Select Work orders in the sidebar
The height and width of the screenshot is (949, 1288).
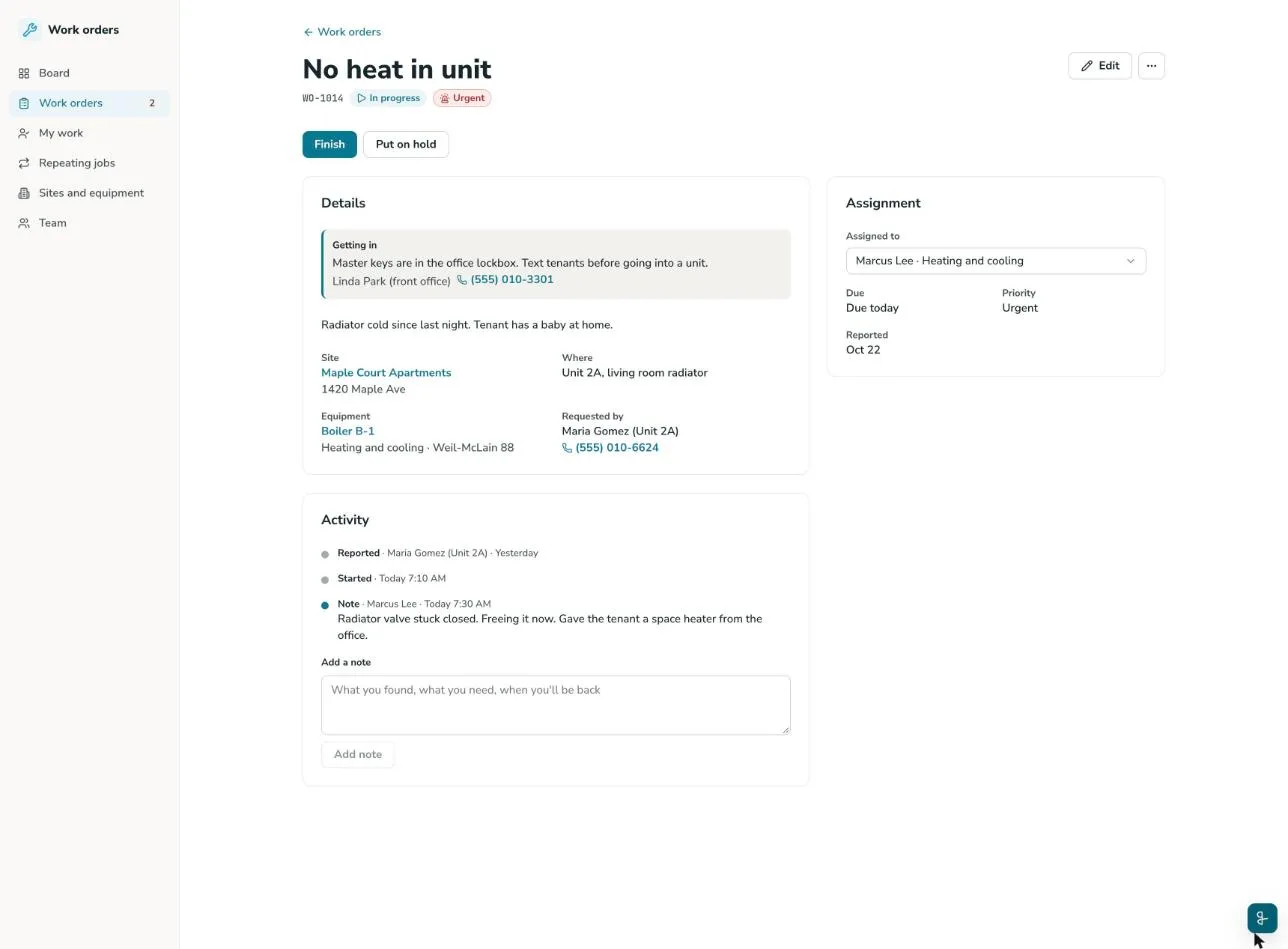coord(90,103)
